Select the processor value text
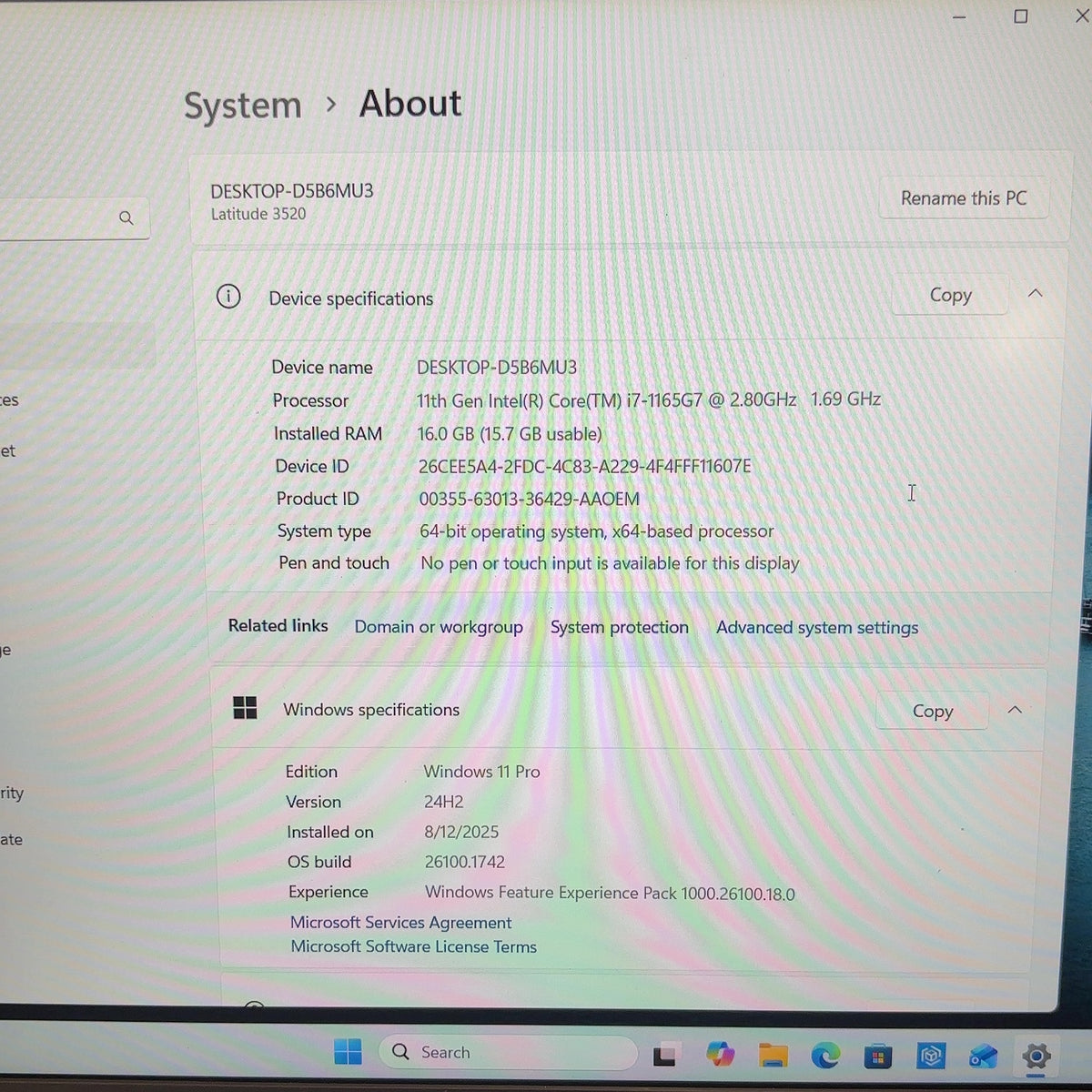This screenshot has width=1092, height=1092. [x=649, y=399]
